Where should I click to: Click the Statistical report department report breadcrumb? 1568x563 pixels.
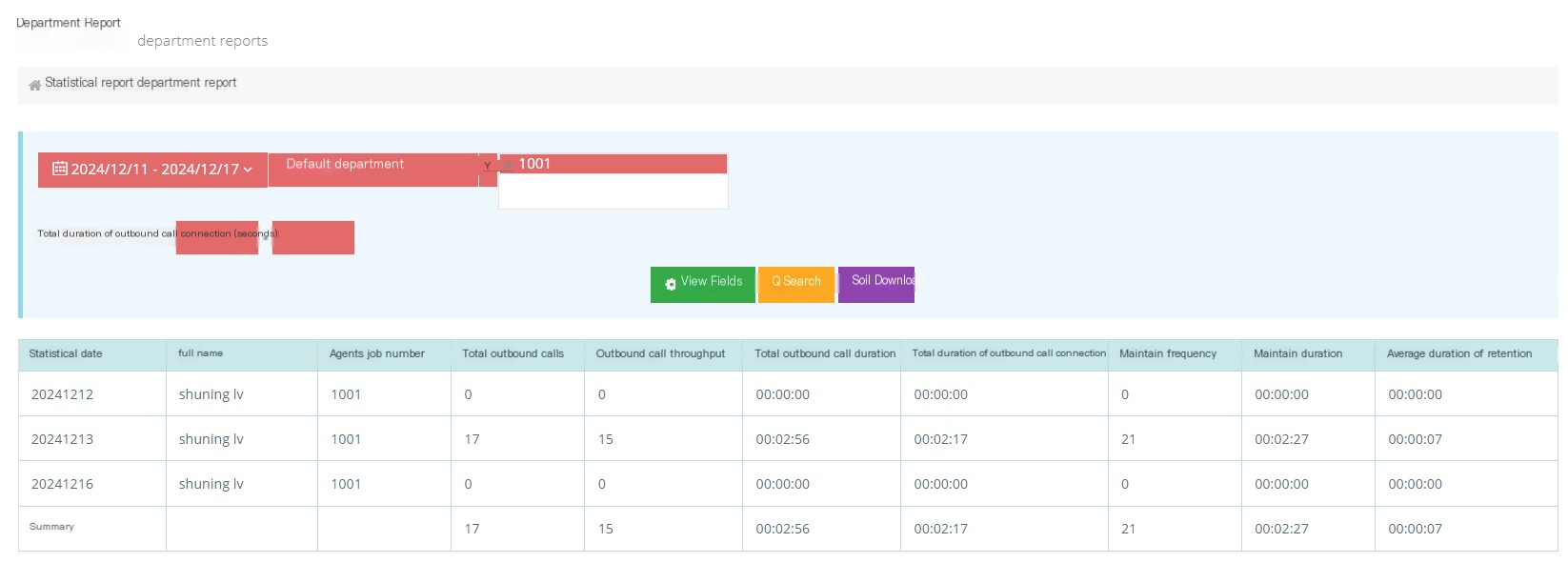140,83
